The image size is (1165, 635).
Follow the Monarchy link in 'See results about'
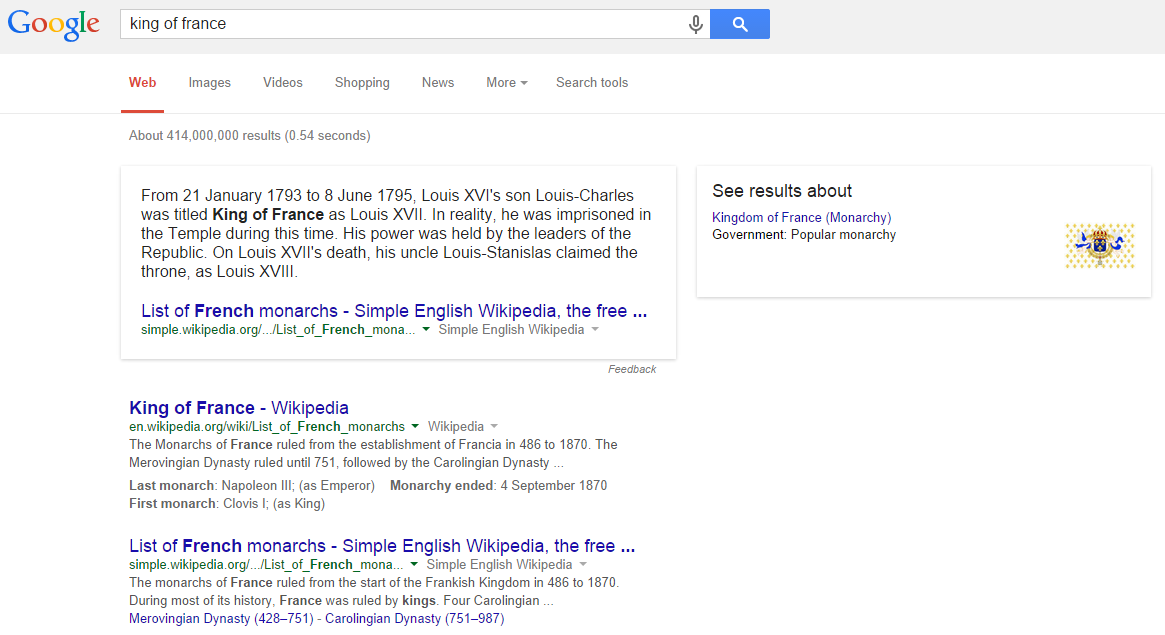pos(858,217)
